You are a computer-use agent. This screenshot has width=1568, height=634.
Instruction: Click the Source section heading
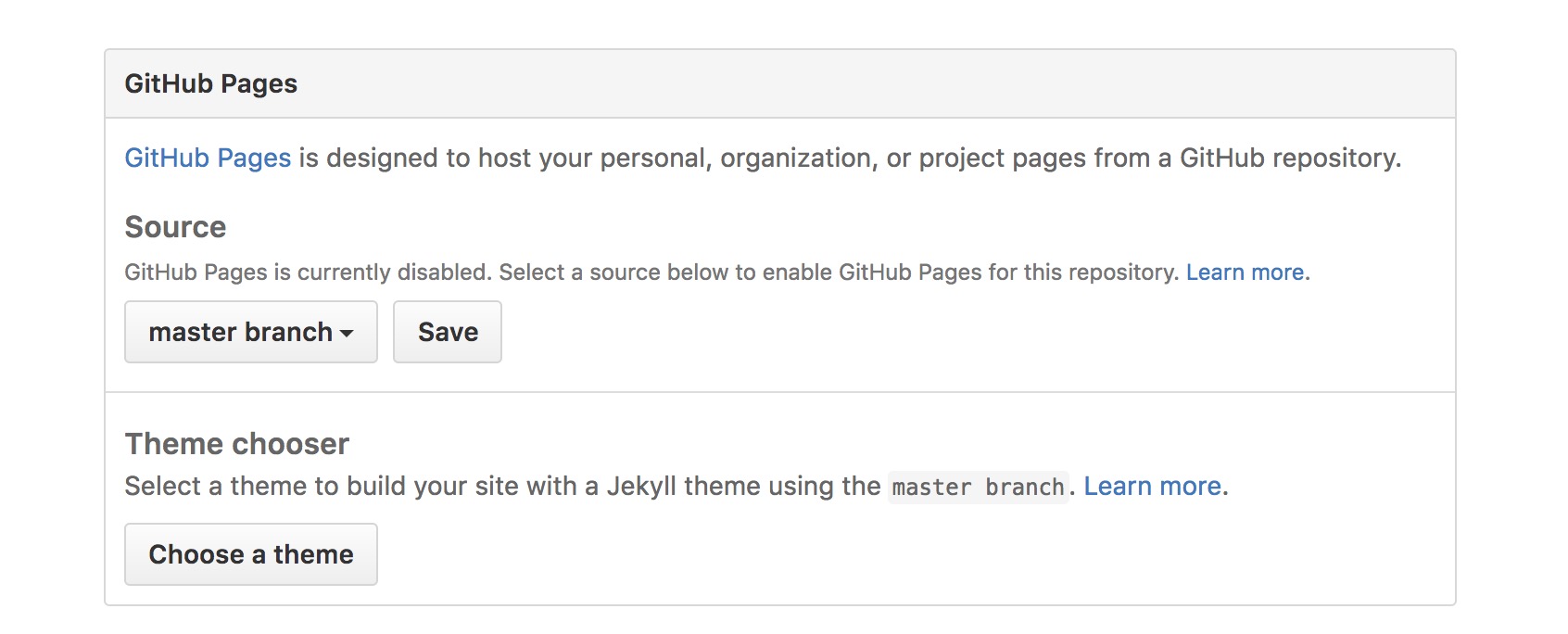click(x=175, y=227)
